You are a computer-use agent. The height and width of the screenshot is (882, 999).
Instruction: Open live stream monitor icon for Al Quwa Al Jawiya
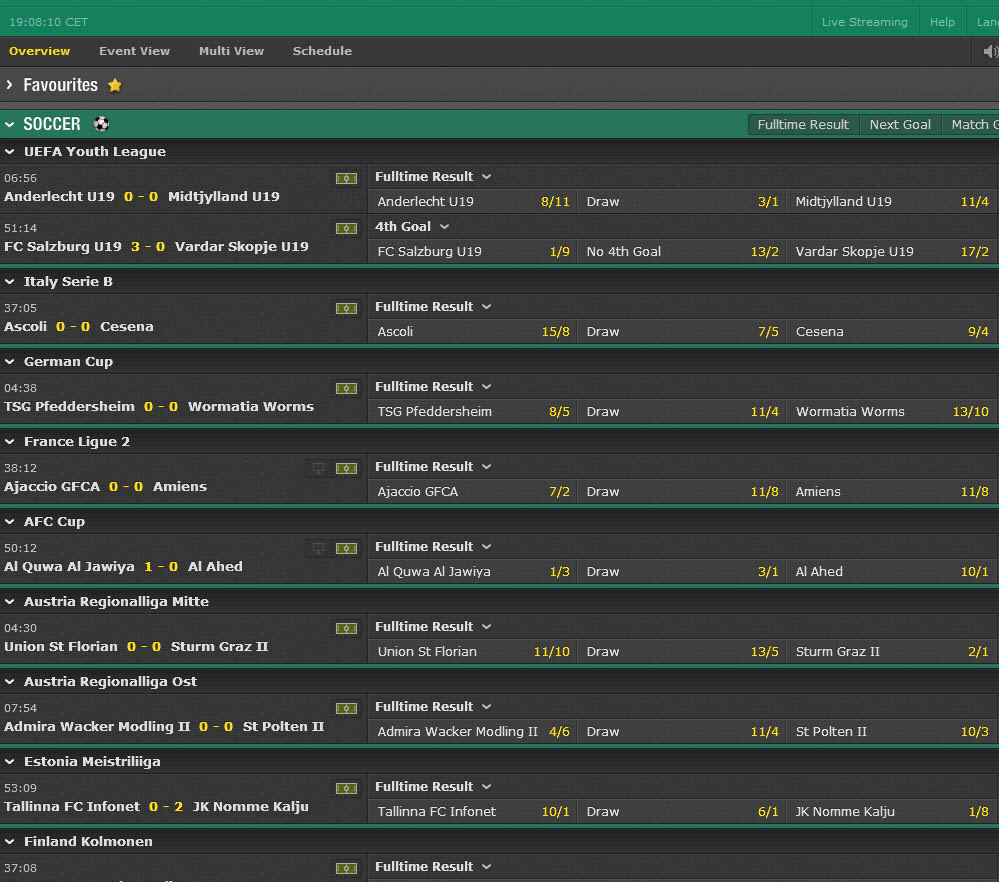319,548
